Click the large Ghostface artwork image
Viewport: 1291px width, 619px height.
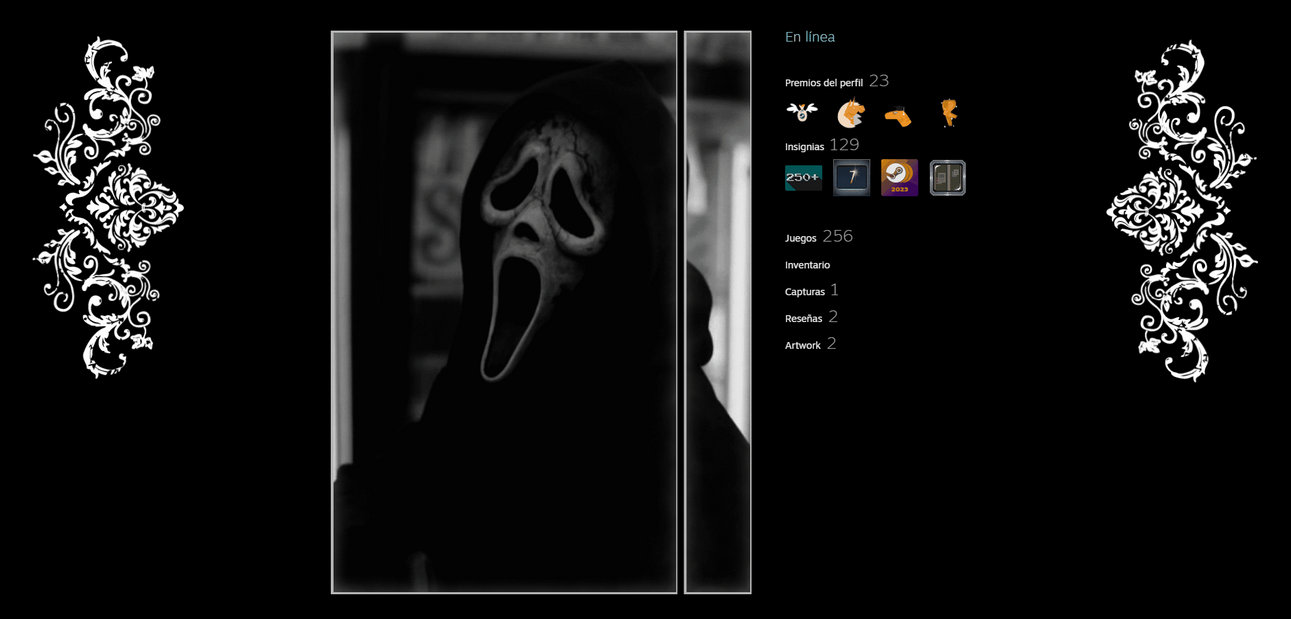click(x=504, y=312)
